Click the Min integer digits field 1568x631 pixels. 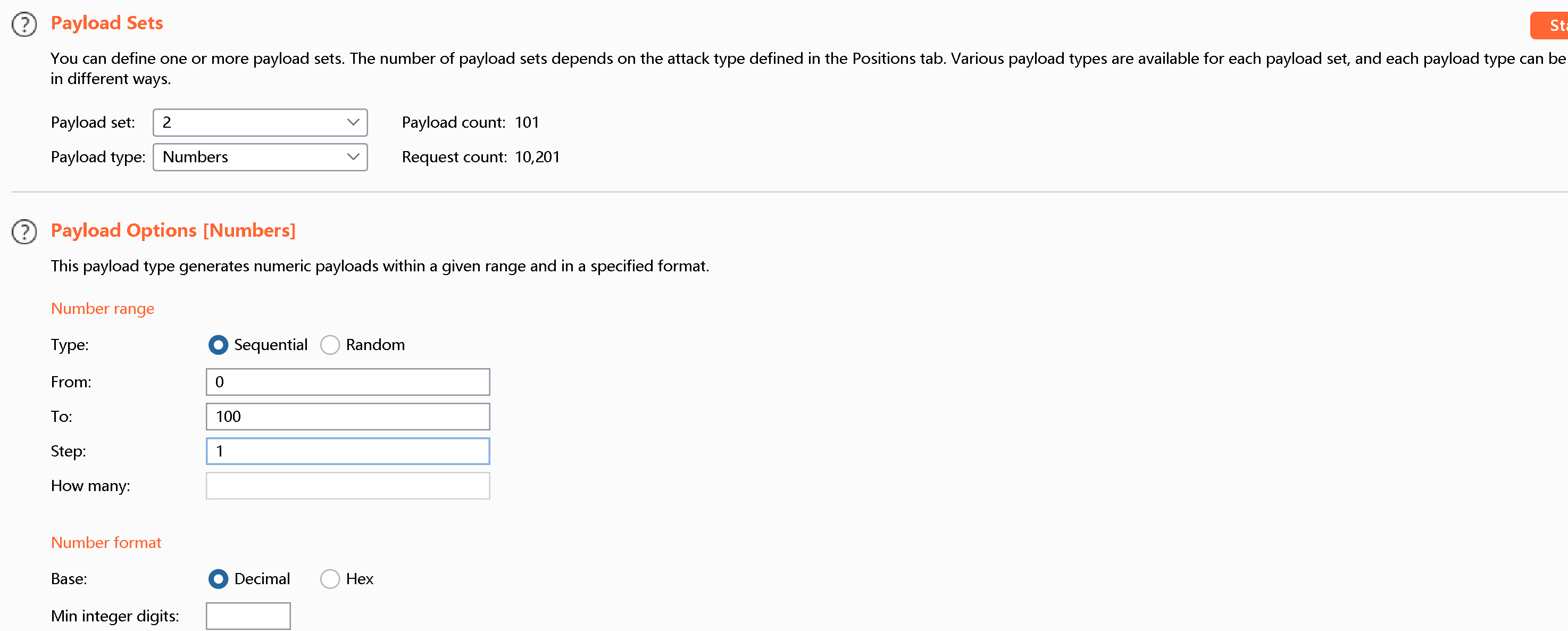(248, 616)
